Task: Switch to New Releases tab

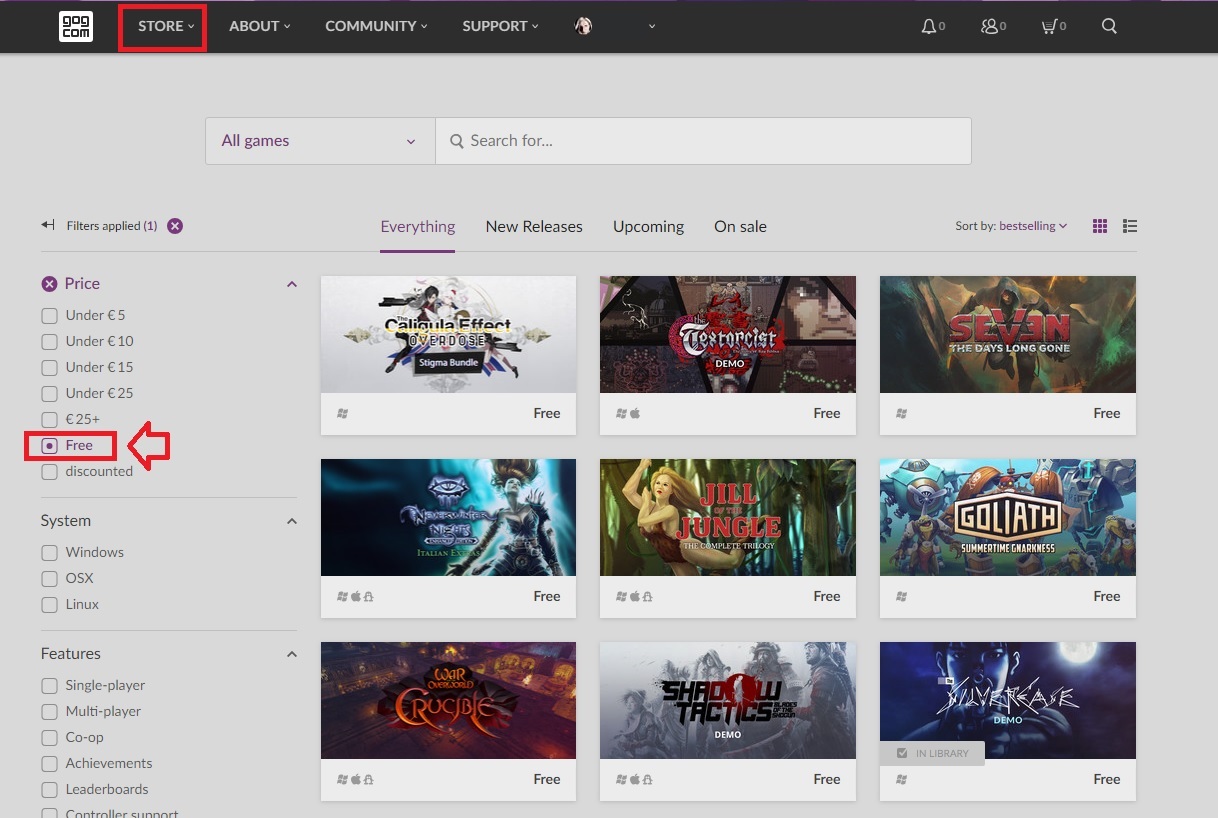Action: [534, 227]
